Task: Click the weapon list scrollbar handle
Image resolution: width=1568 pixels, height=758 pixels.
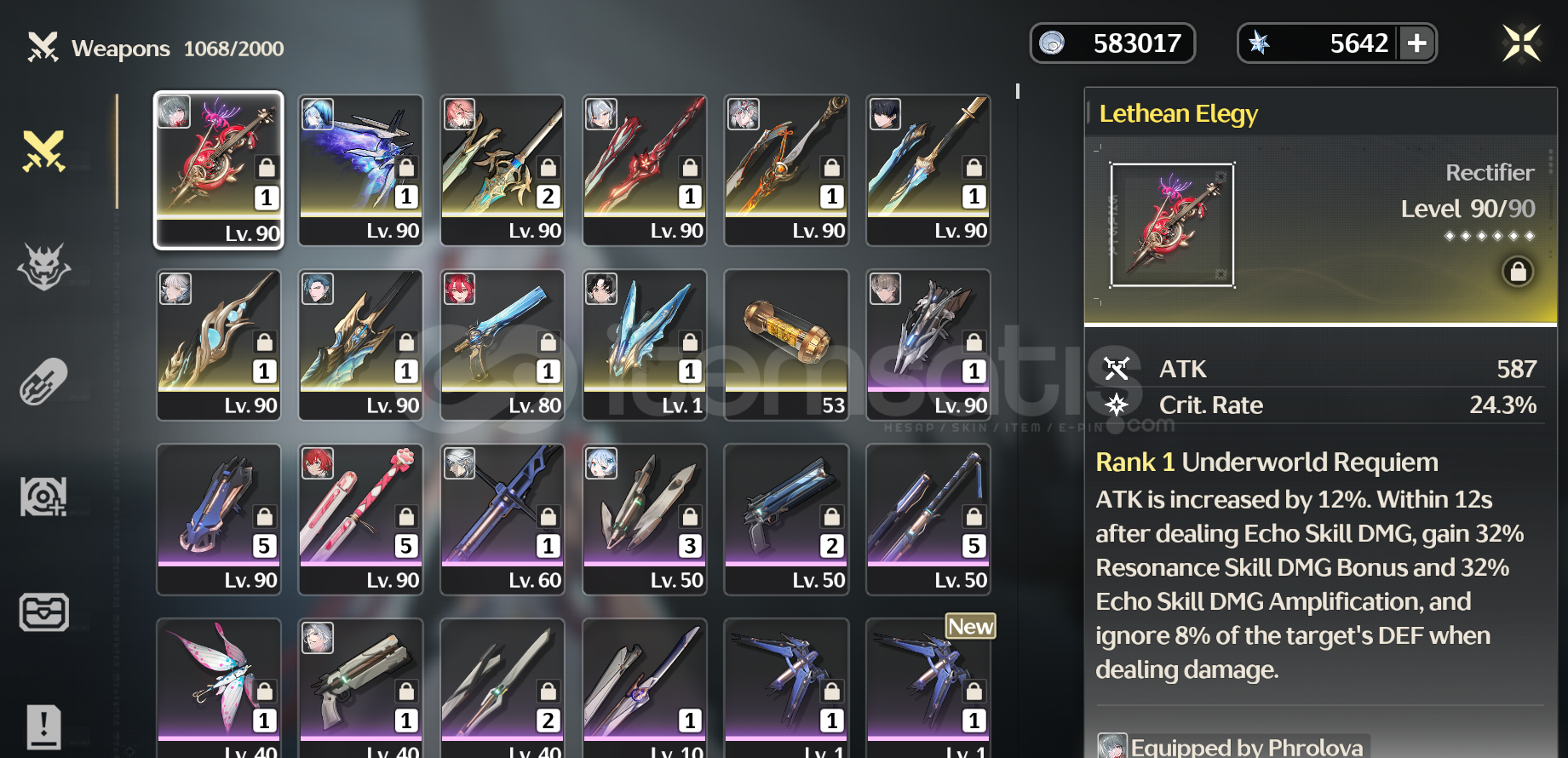Action: [x=1018, y=91]
